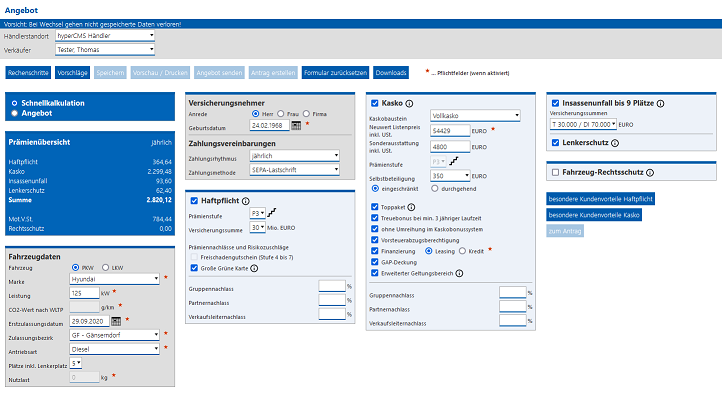
Task: Click the Rechenschritte button
Action: pyautogui.click(x=28, y=73)
